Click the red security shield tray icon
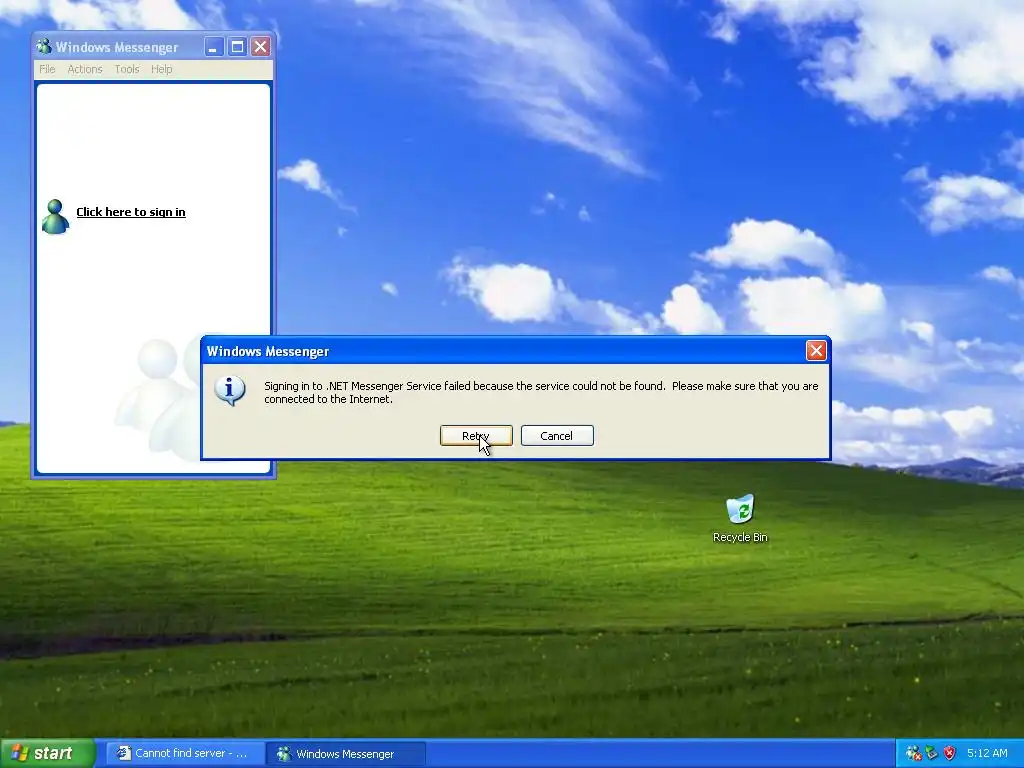Image resolution: width=1024 pixels, height=768 pixels. tap(950, 754)
